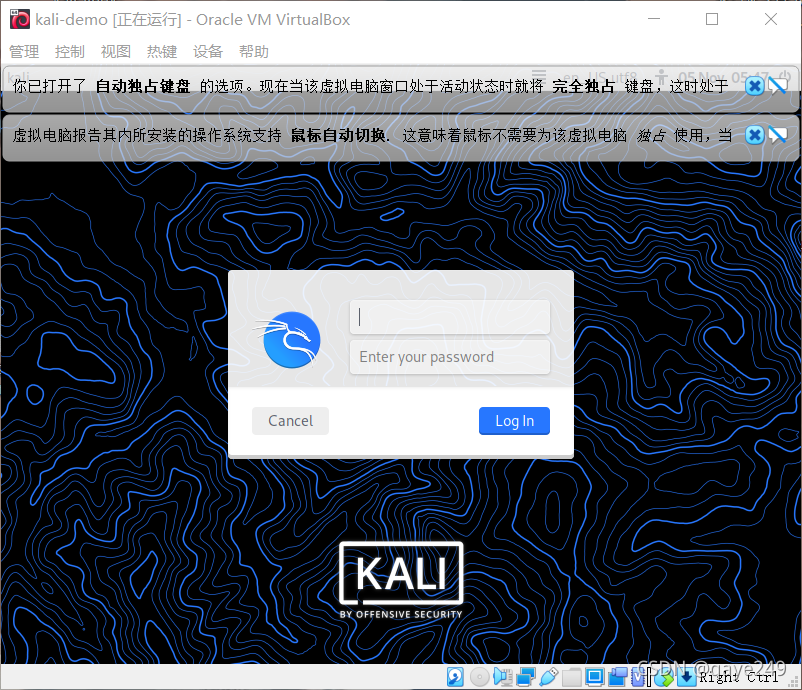Open the 控制 menu

70,52
